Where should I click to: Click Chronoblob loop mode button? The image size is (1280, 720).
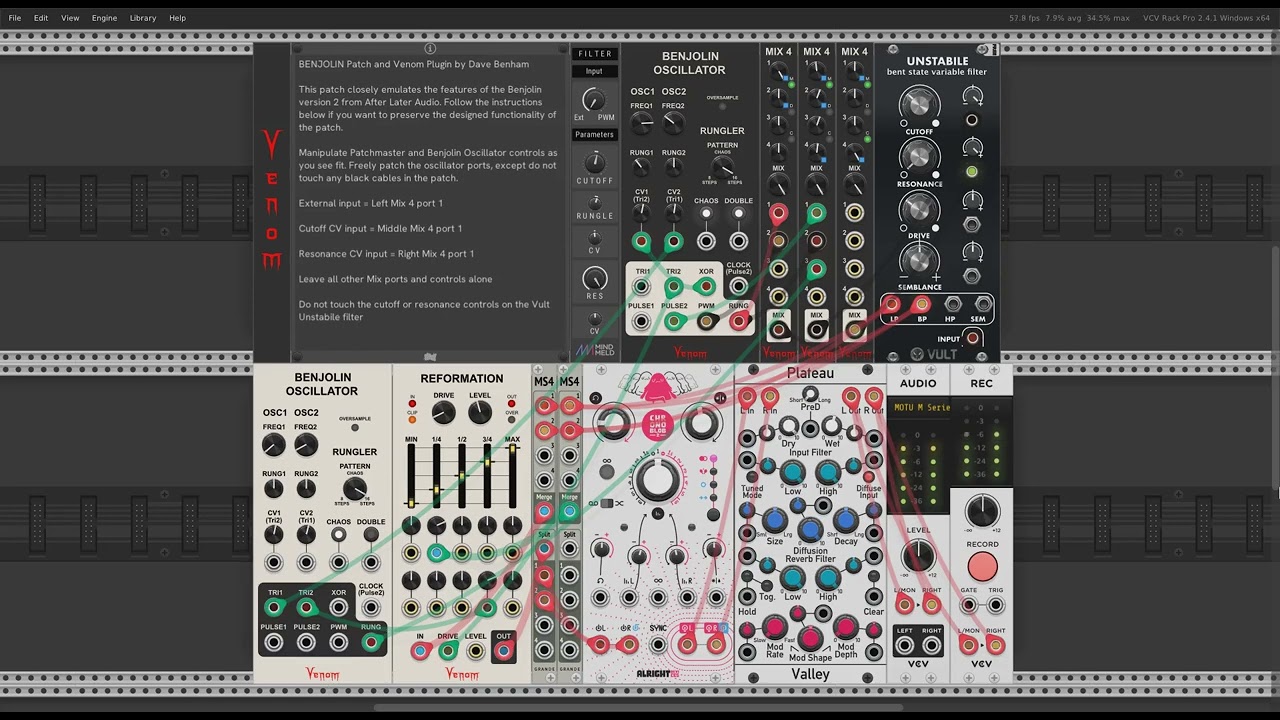(595, 398)
